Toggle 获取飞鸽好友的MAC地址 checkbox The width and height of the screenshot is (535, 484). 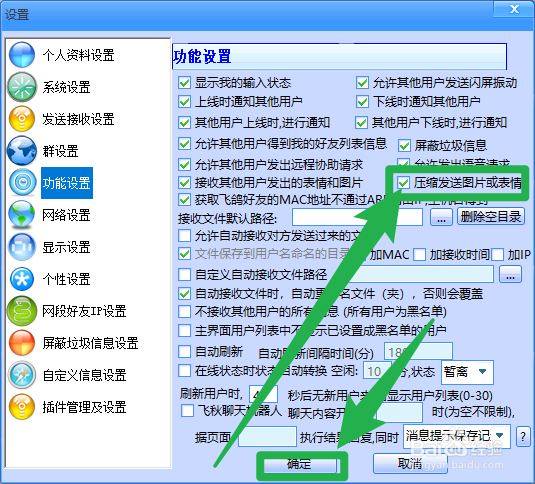pos(184,200)
